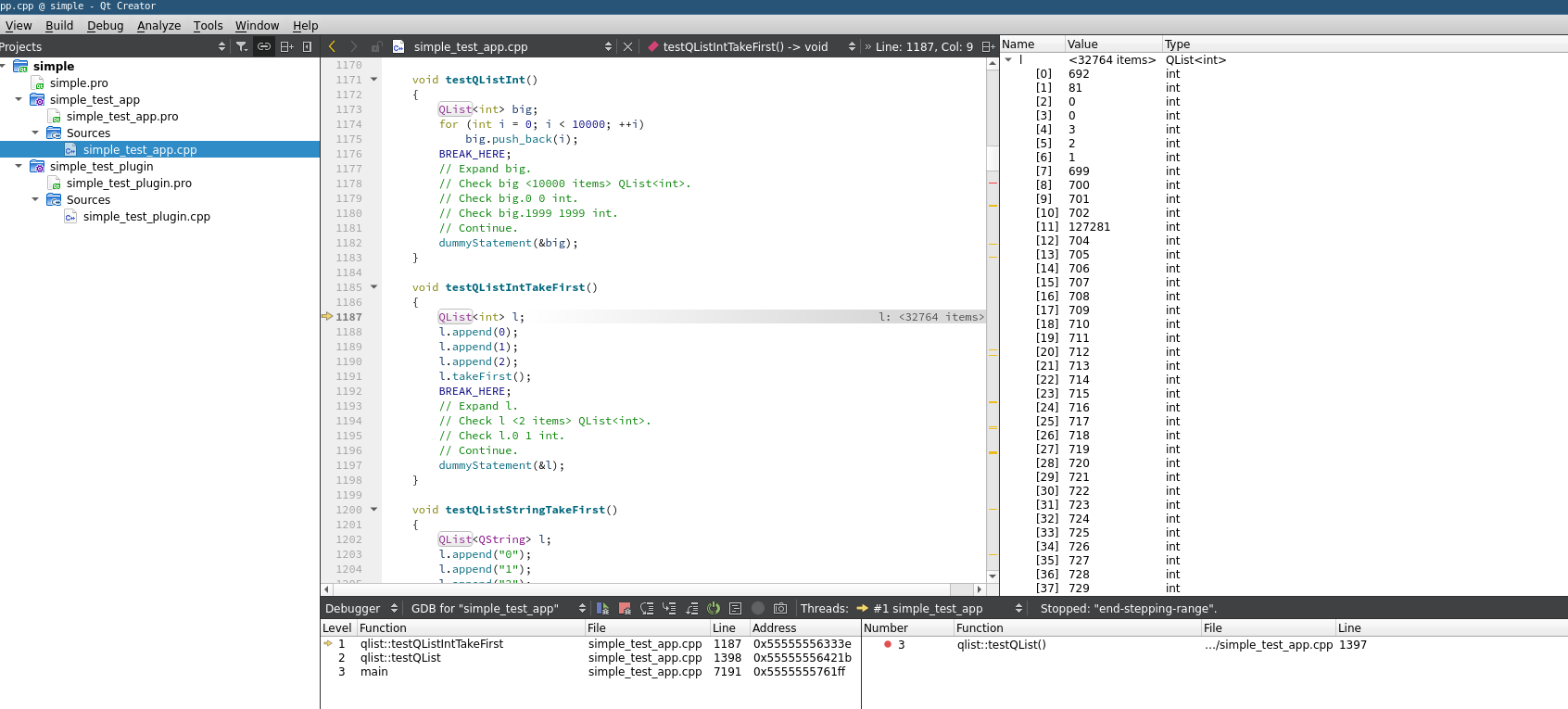This screenshot has height=709, width=1568.
Task: Select simple_test_plugin.cpp in project tree
Action: tap(146, 217)
